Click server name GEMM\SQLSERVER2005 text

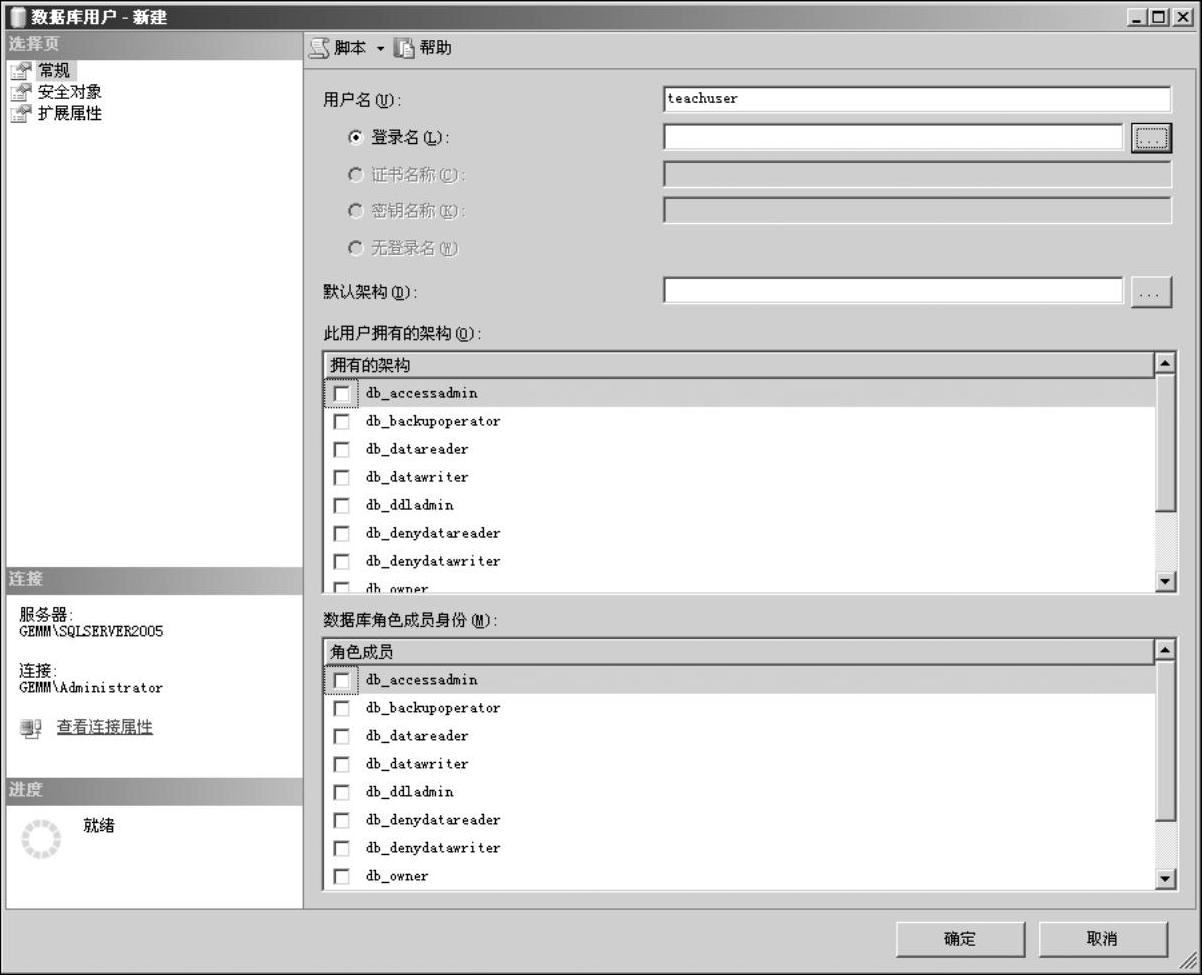[x=91, y=632]
